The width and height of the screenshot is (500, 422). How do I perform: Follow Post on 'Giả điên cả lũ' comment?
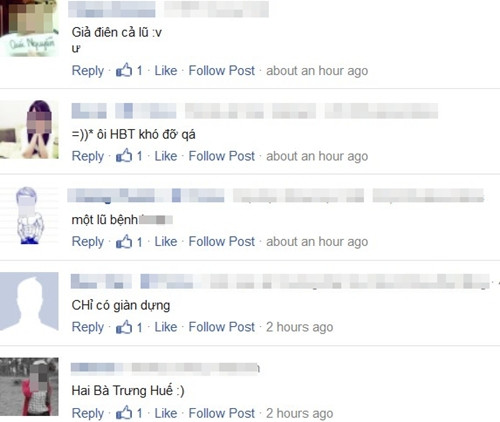[222, 70]
